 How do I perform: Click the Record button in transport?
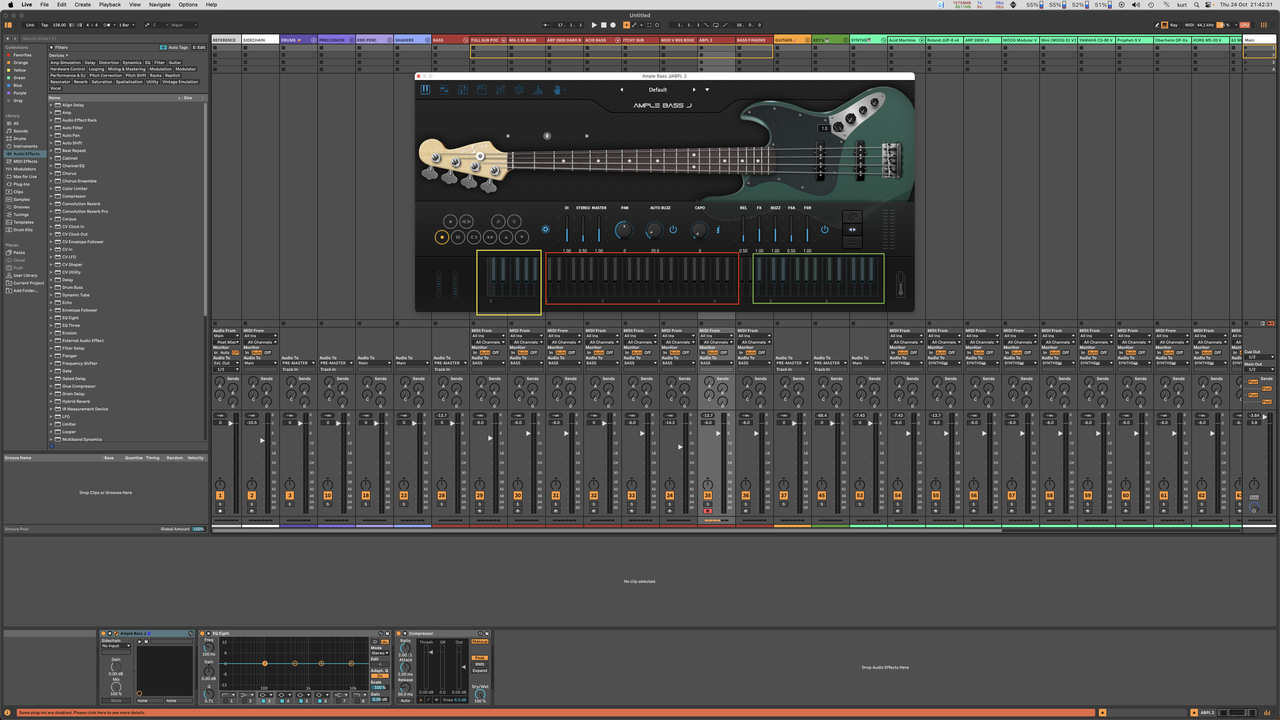tap(614, 25)
